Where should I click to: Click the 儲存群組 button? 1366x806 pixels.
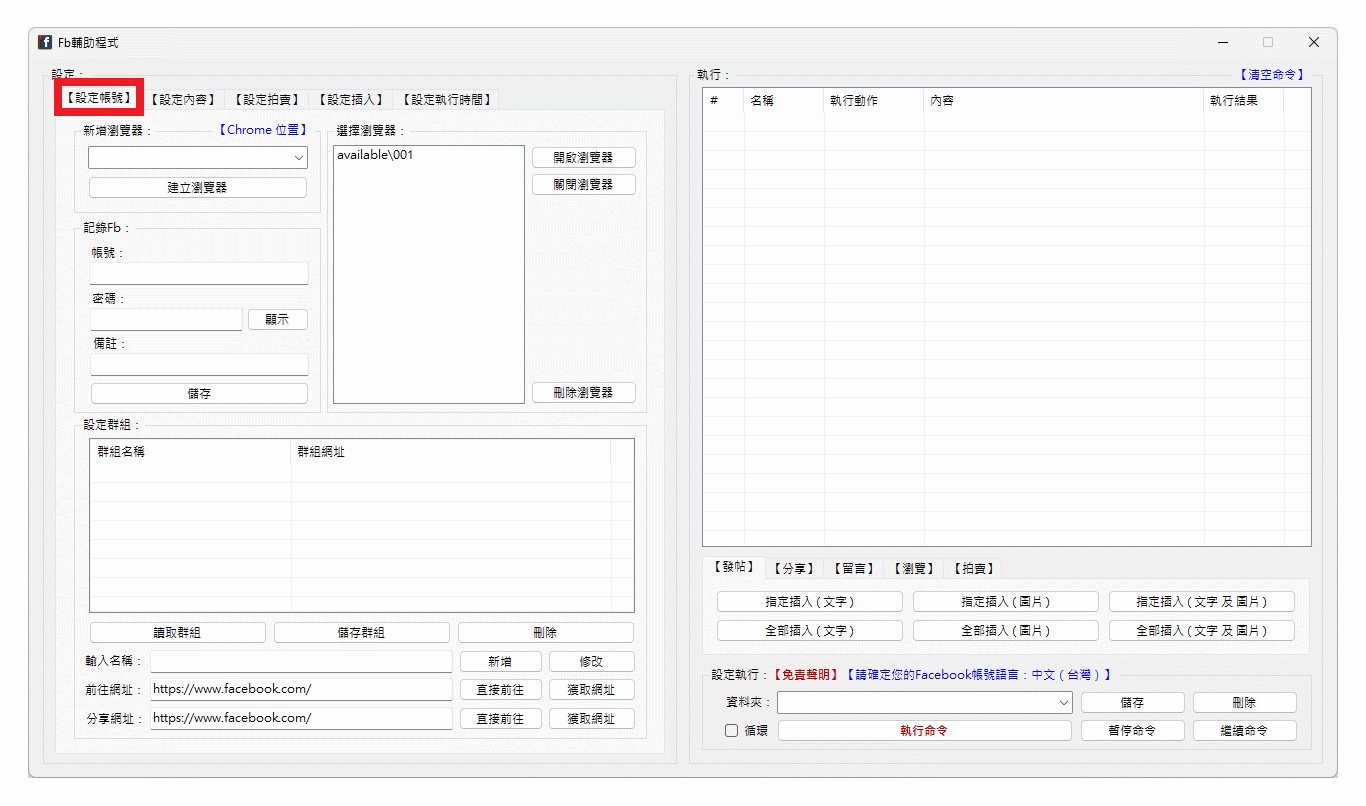click(x=362, y=632)
